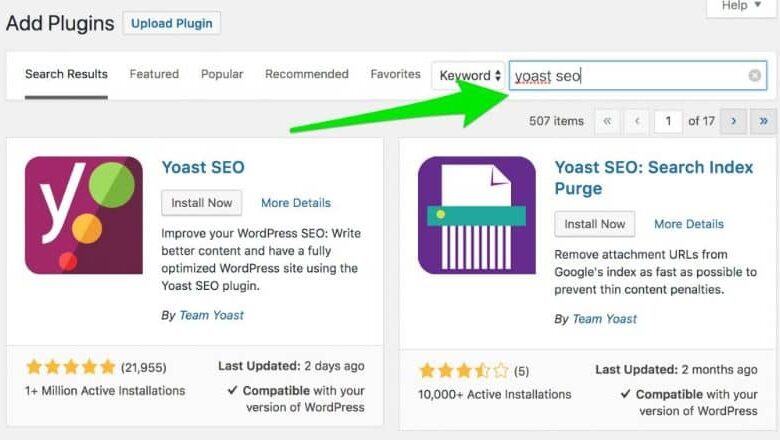Go to the next page of results

click(734, 121)
